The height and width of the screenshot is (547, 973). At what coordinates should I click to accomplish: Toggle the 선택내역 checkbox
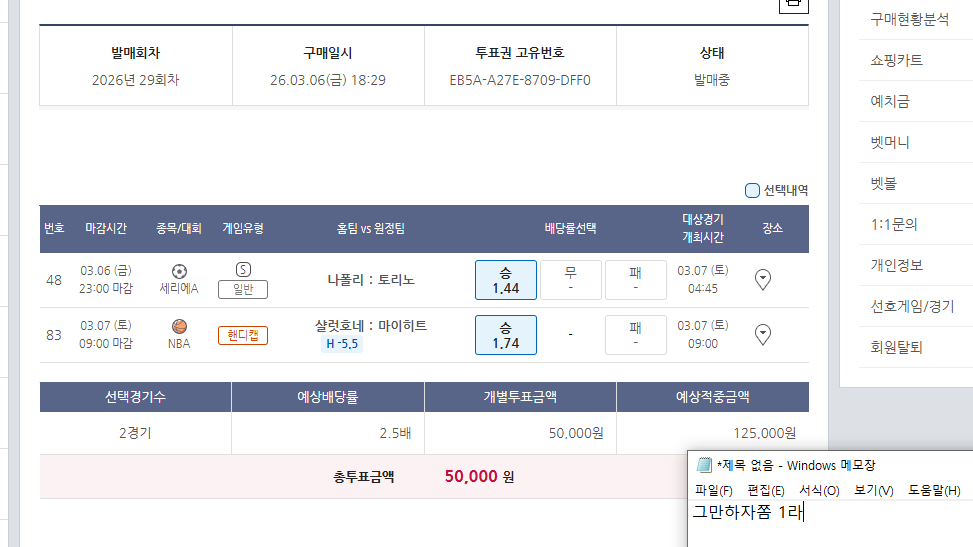pyautogui.click(x=753, y=190)
